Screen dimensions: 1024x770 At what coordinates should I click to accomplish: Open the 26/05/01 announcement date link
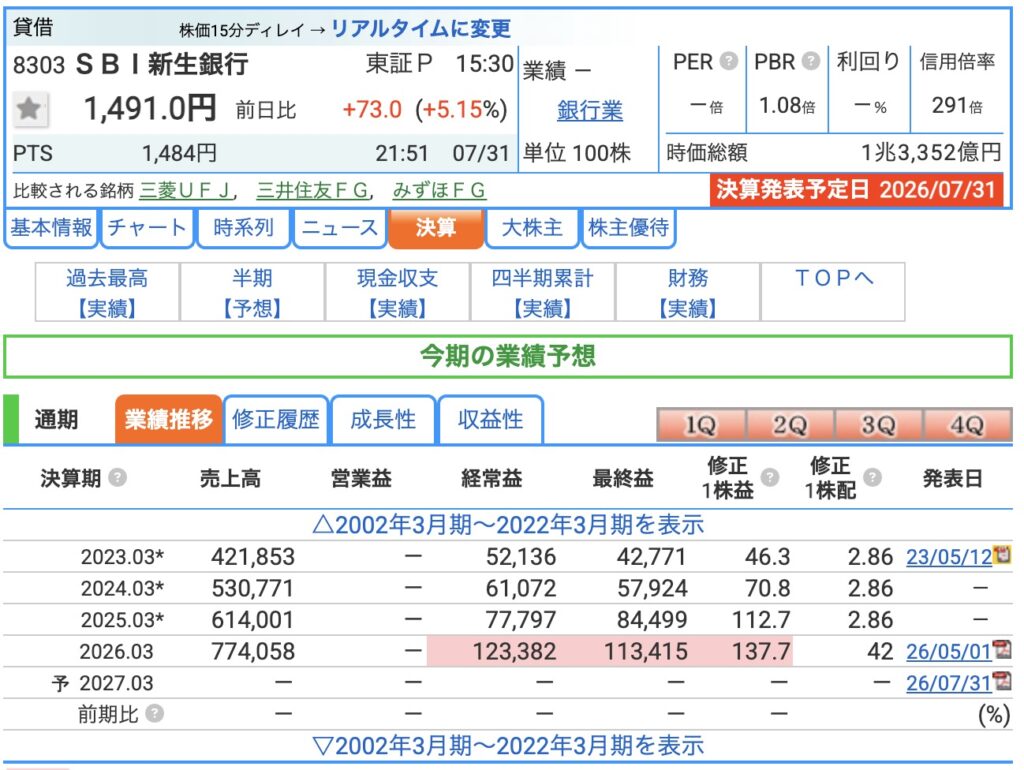coord(949,651)
